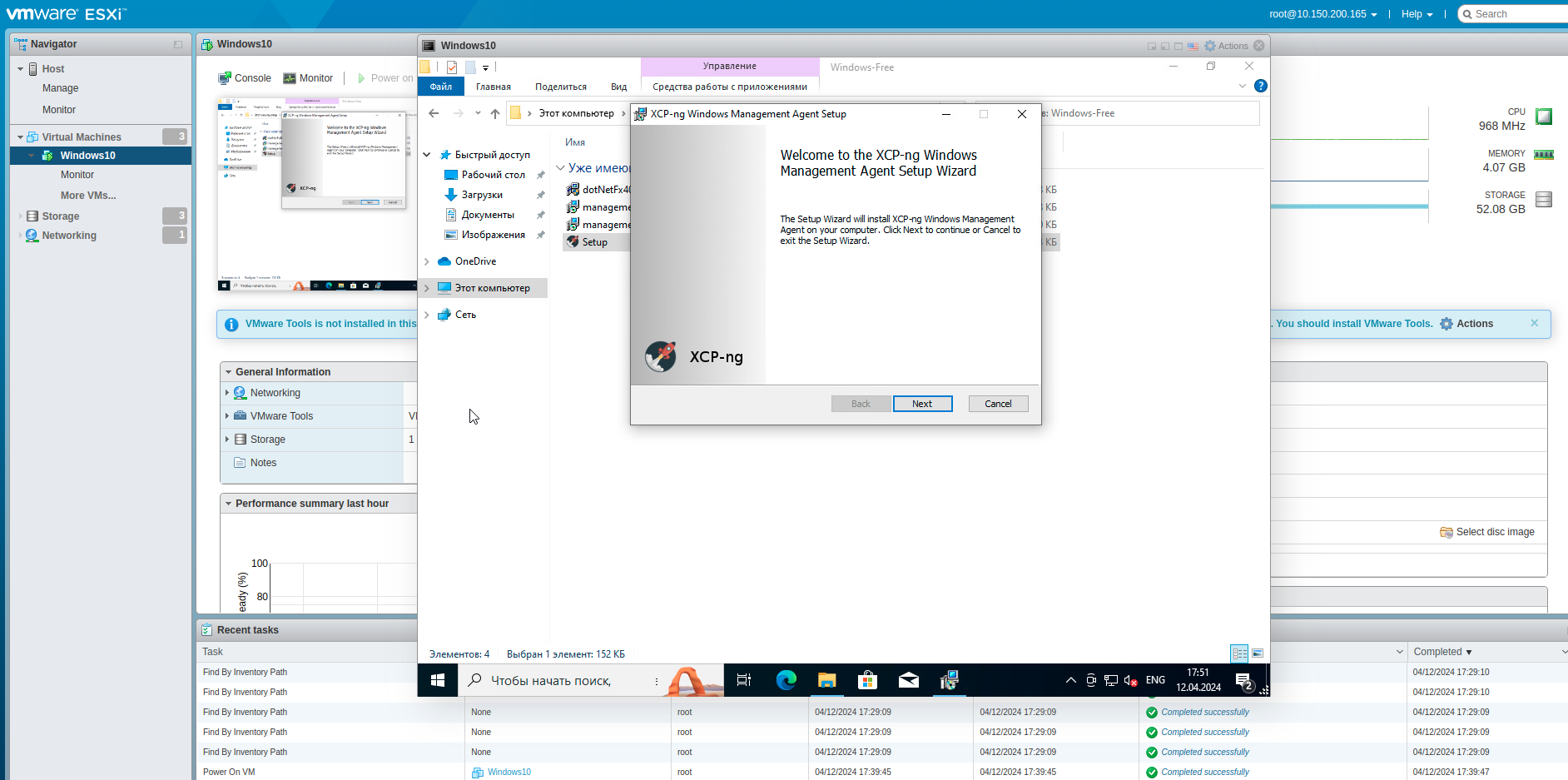Click the Управление contextual tab header
The image size is (1568, 780).
(x=730, y=67)
